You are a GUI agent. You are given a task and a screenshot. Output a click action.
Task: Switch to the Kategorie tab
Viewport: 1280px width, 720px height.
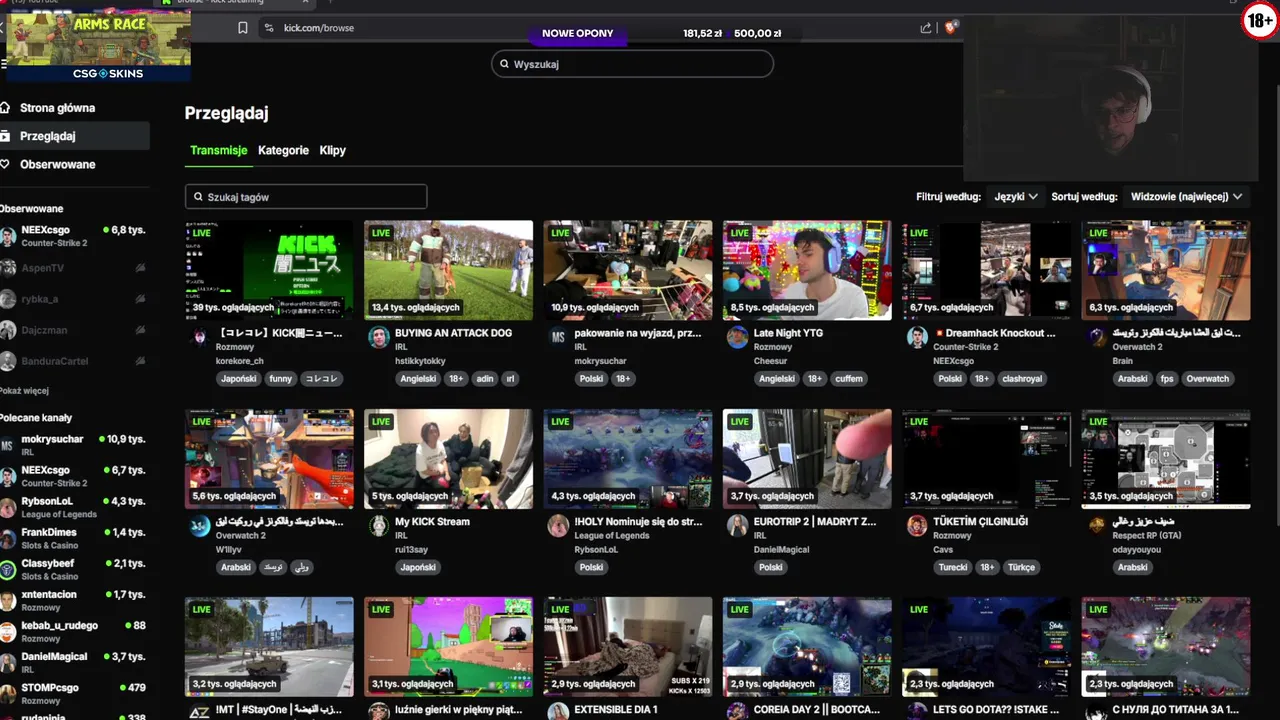coord(283,150)
